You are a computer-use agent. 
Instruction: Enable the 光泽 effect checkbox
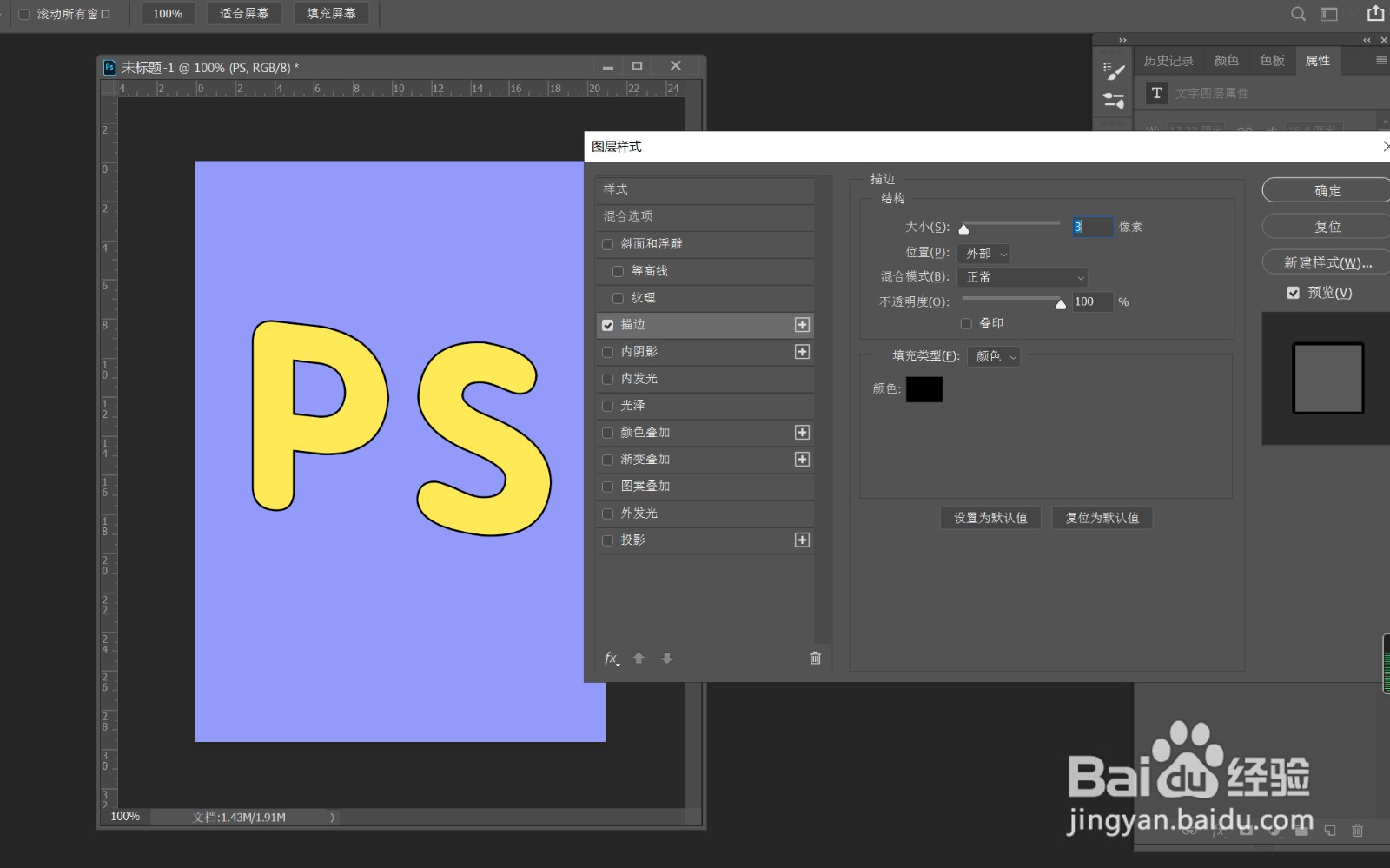click(x=608, y=406)
